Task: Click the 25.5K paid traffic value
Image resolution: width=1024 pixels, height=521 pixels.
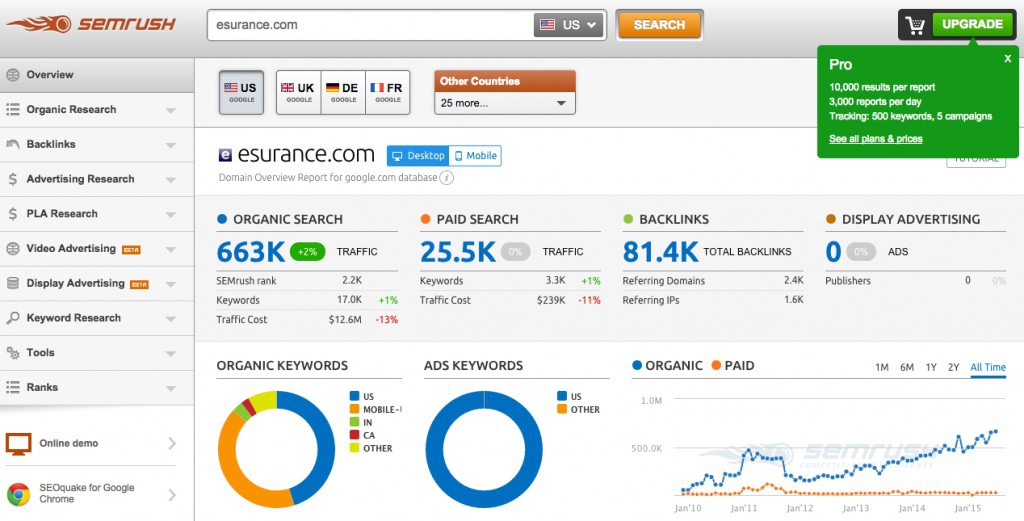Action: pos(458,252)
